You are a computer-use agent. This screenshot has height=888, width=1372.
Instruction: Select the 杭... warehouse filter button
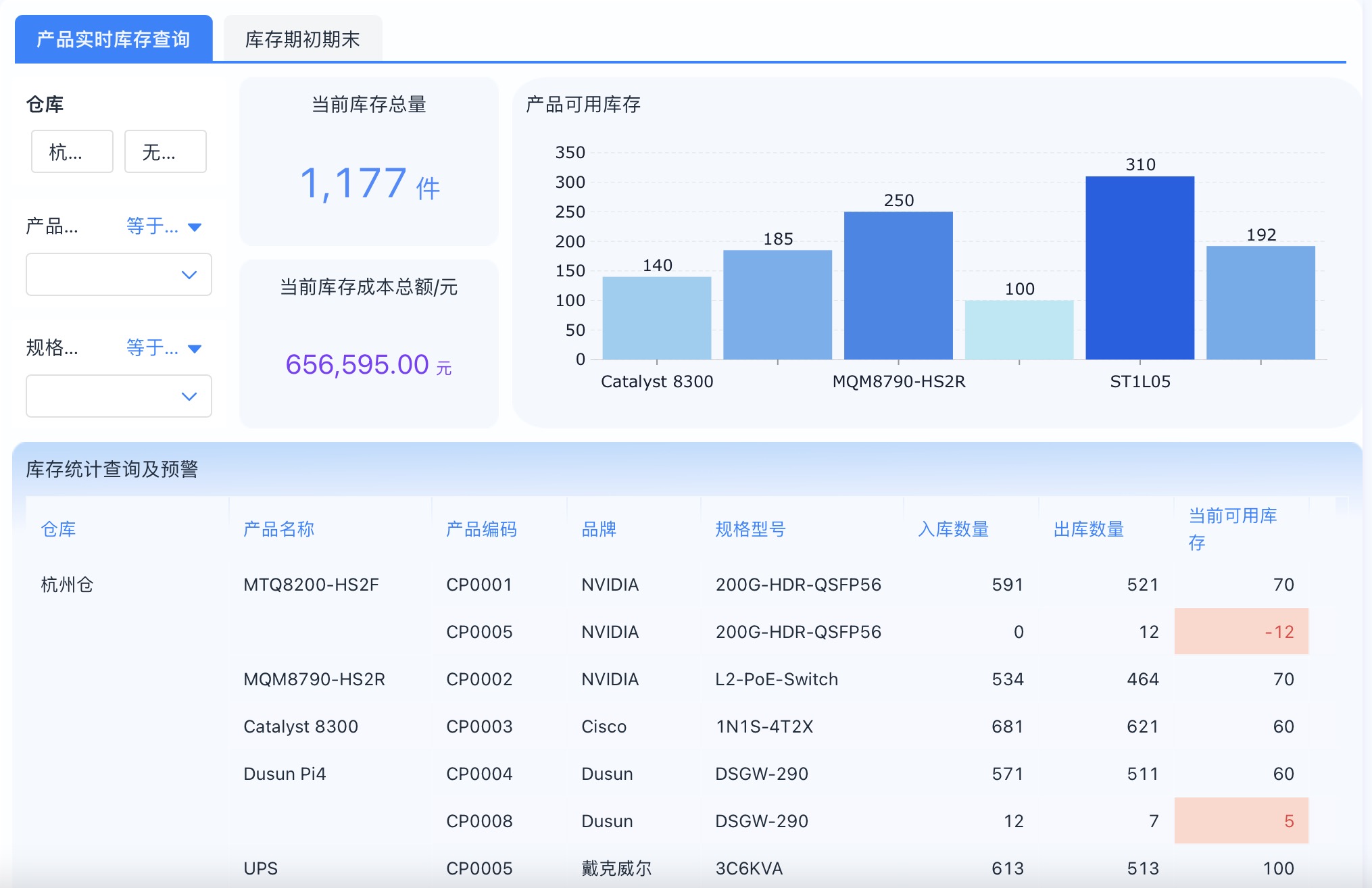point(72,152)
